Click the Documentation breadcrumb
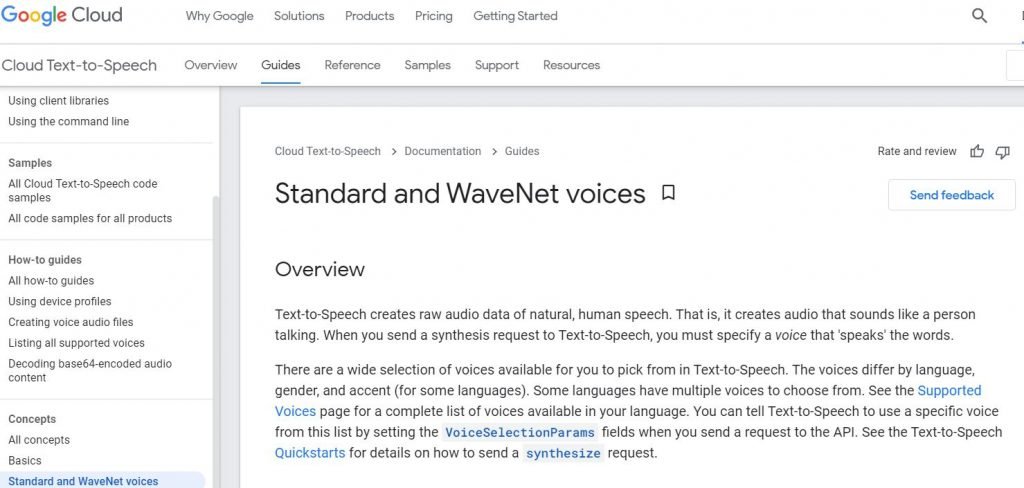Viewport: 1024px width, 488px height. (x=443, y=151)
